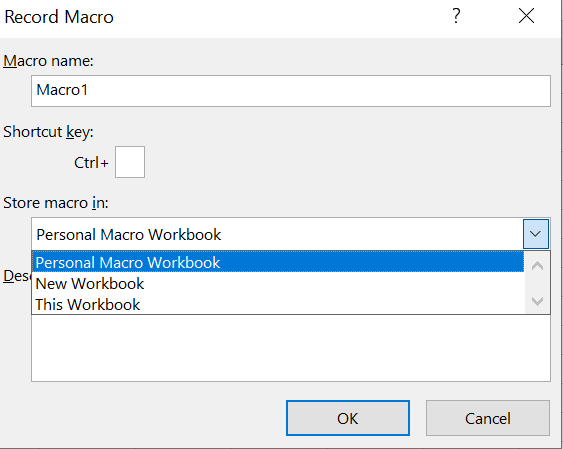Click inside the Description text area
The width and height of the screenshot is (563, 449).
(291, 348)
